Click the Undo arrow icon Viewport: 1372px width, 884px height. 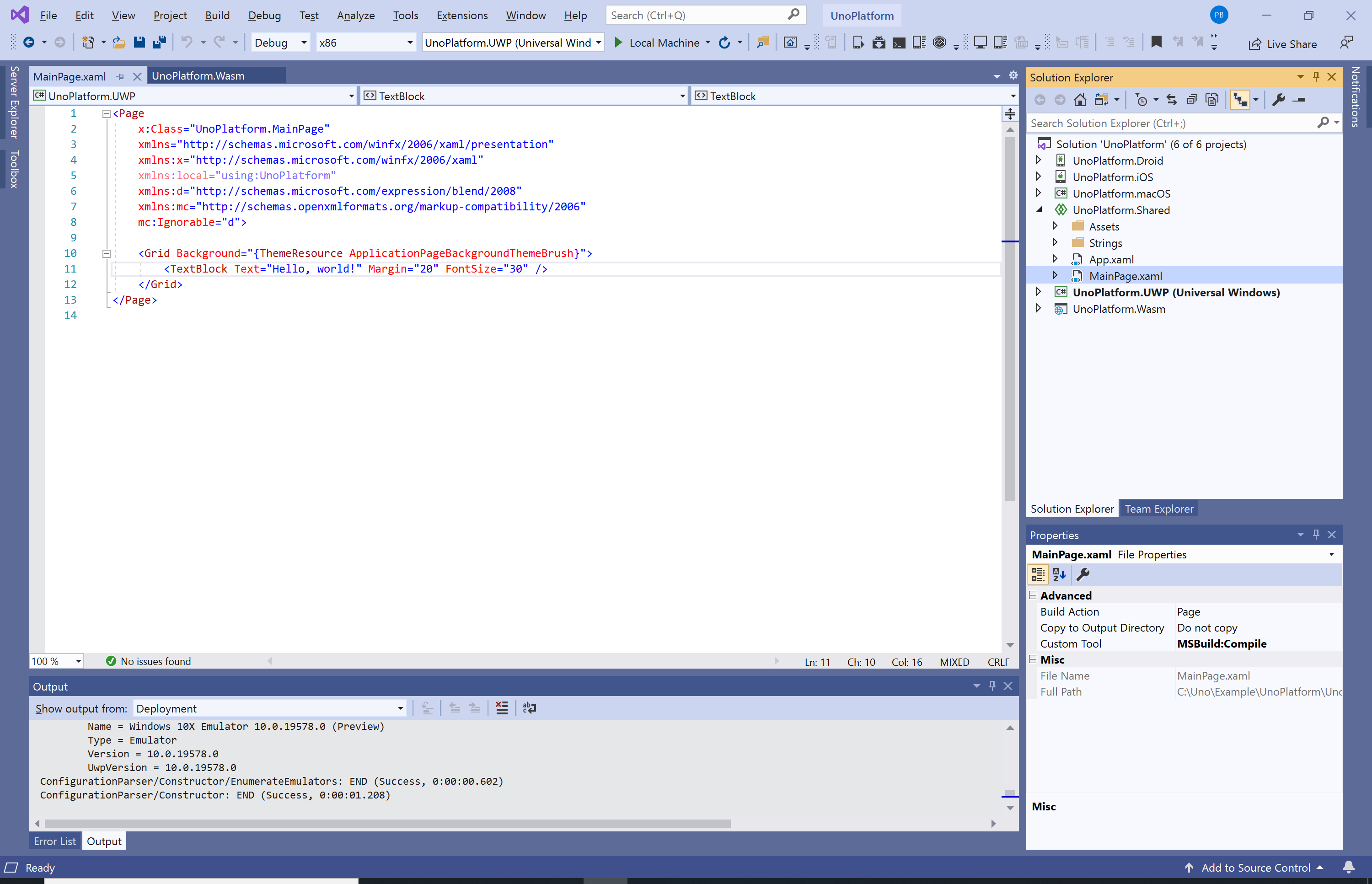187,42
